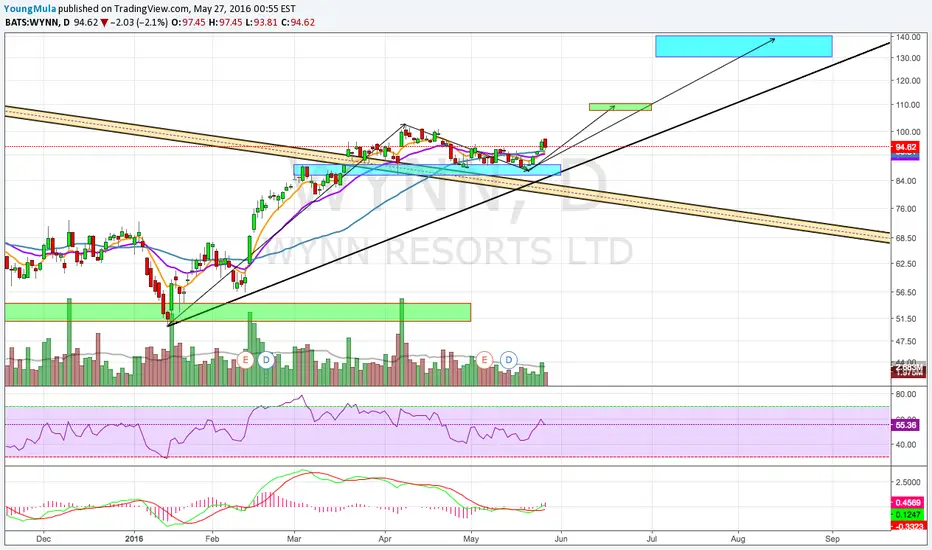Click the 62.50 price axis label
This screenshot has height=550, width=932.
pos(906,264)
